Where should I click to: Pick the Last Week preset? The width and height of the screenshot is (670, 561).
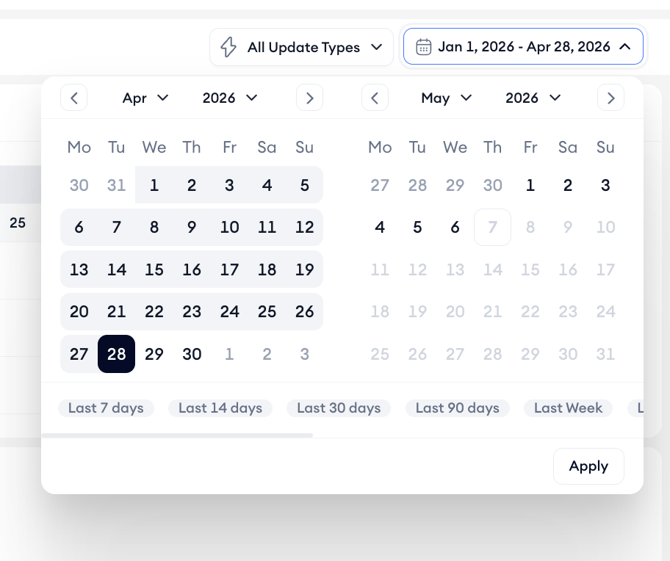(x=568, y=408)
